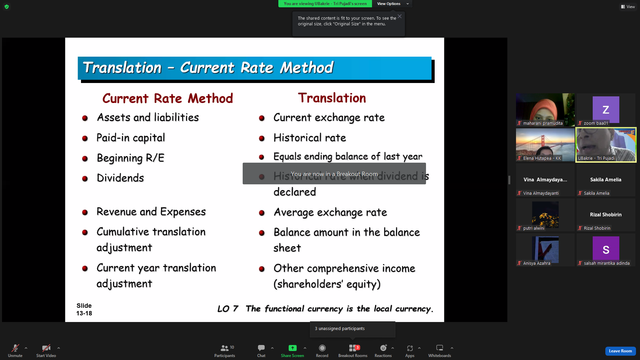Image resolution: width=640 pixels, height=360 pixels.
Task: Click 'Beginning R/E' bullet text
Action: 130,158
